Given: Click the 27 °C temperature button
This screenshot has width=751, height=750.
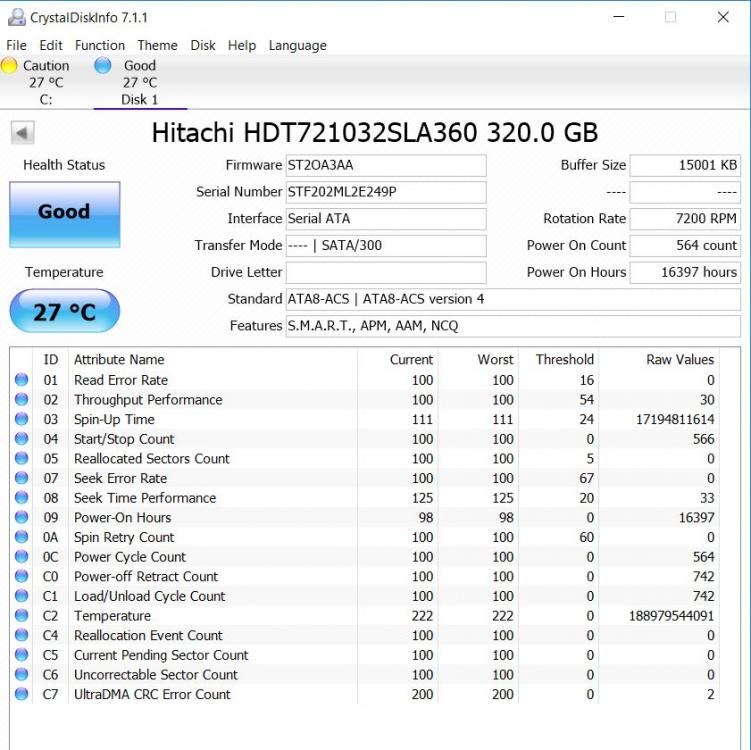Looking at the screenshot, I should [x=65, y=311].
